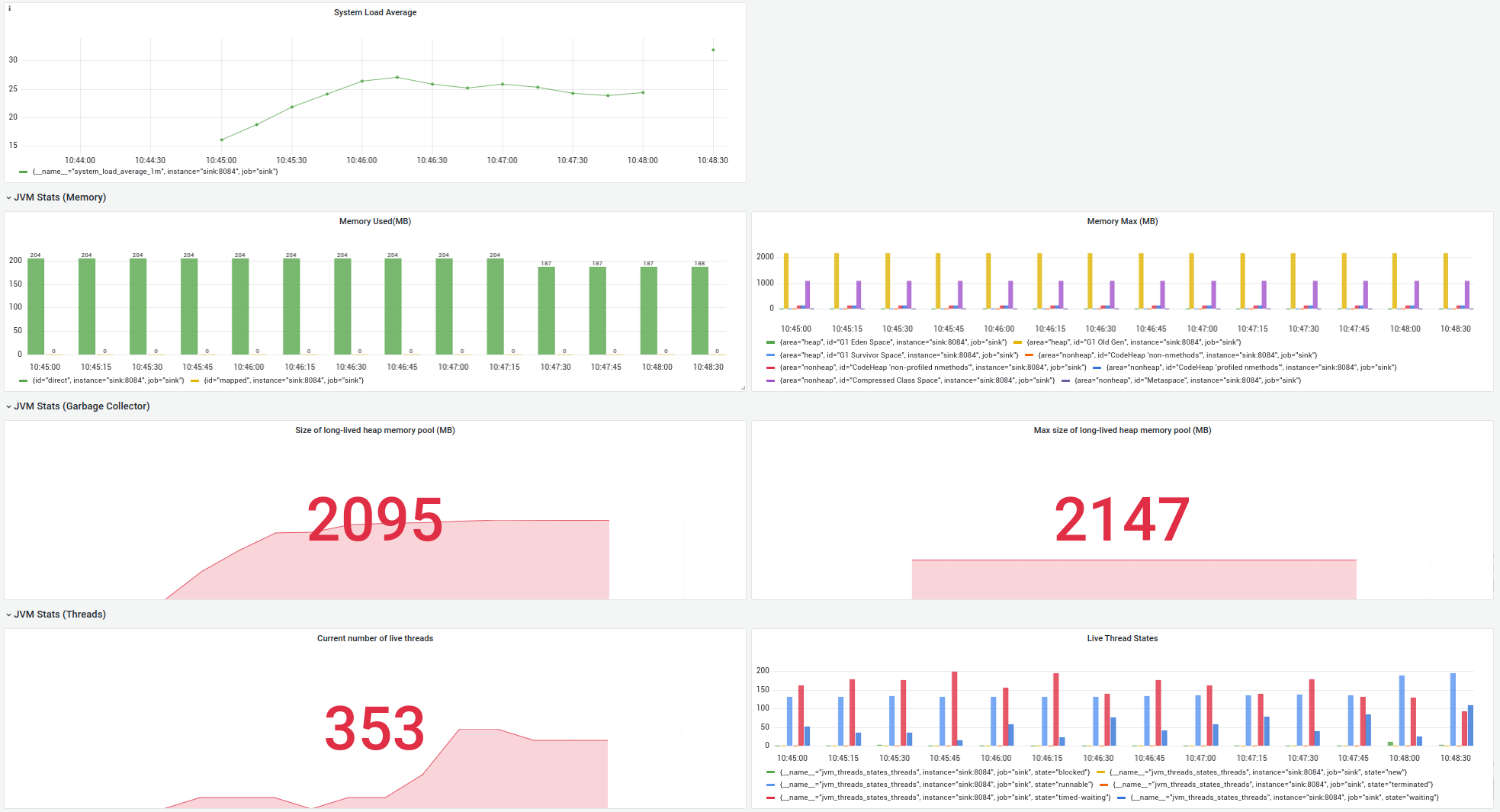The image size is (1500, 812).
Task: Toggle the id="mapped" legend series in Memory Used
Action: [x=284, y=380]
